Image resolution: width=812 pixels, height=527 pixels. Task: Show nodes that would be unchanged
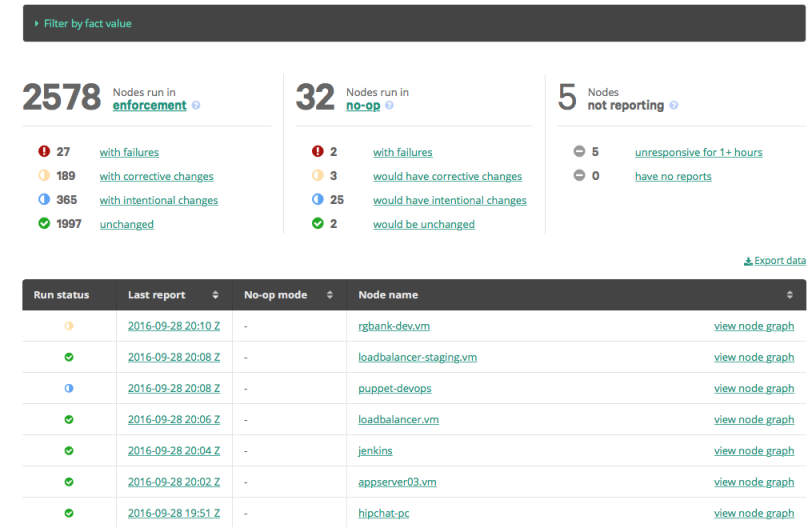coord(424,224)
